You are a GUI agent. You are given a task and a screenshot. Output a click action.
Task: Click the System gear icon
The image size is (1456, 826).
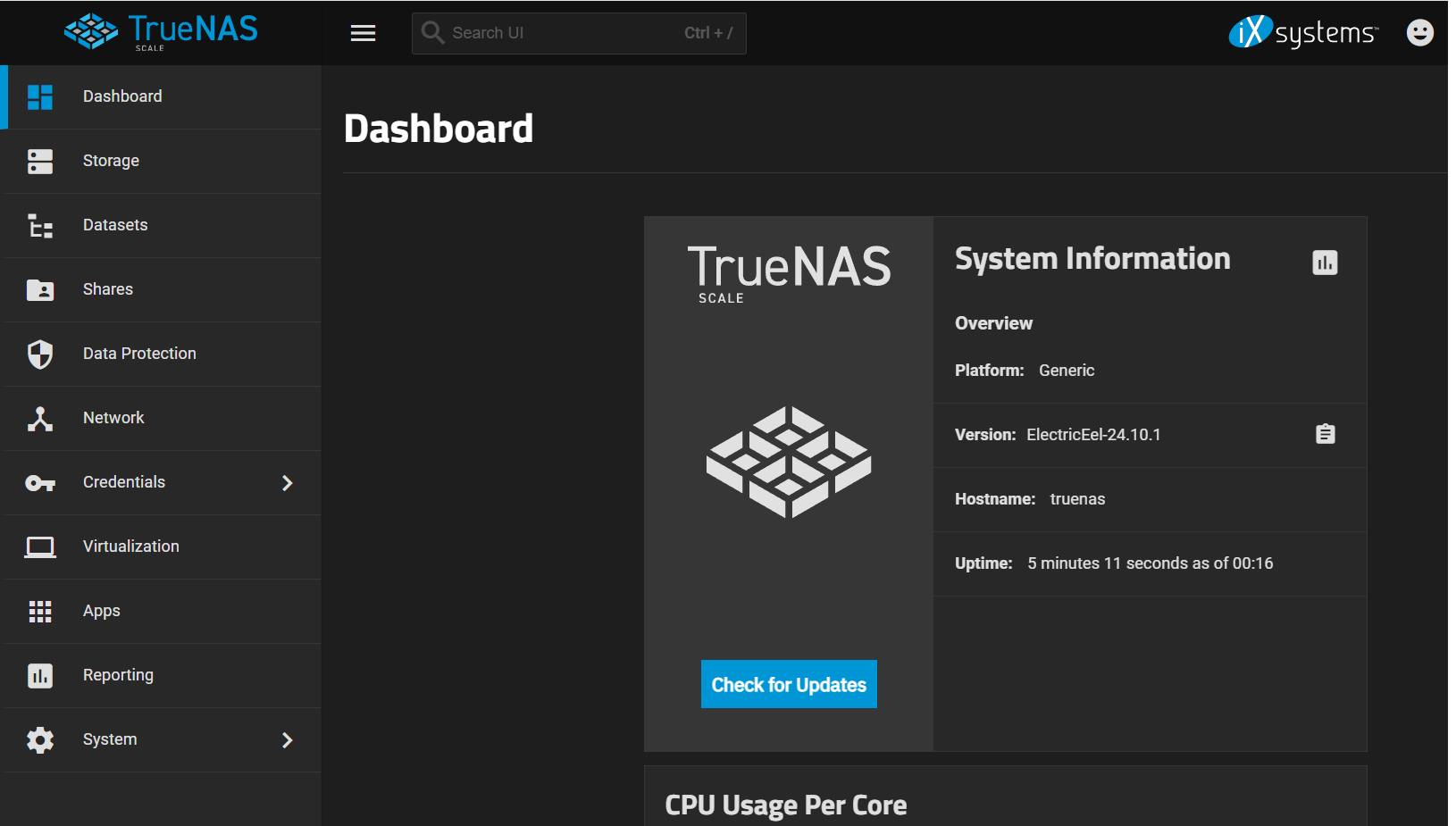click(40, 739)
